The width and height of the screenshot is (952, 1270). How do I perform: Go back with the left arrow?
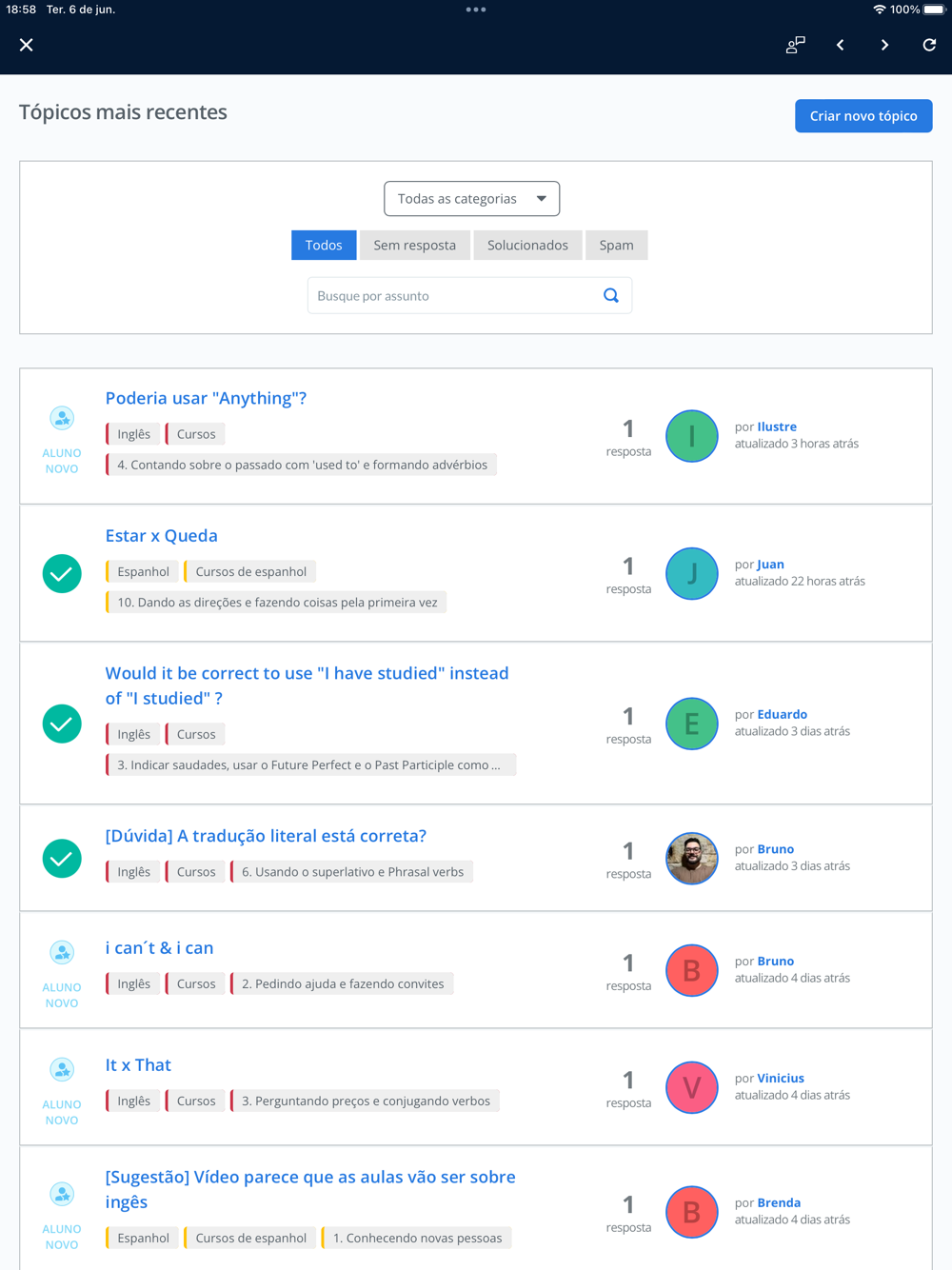point(840,45)
